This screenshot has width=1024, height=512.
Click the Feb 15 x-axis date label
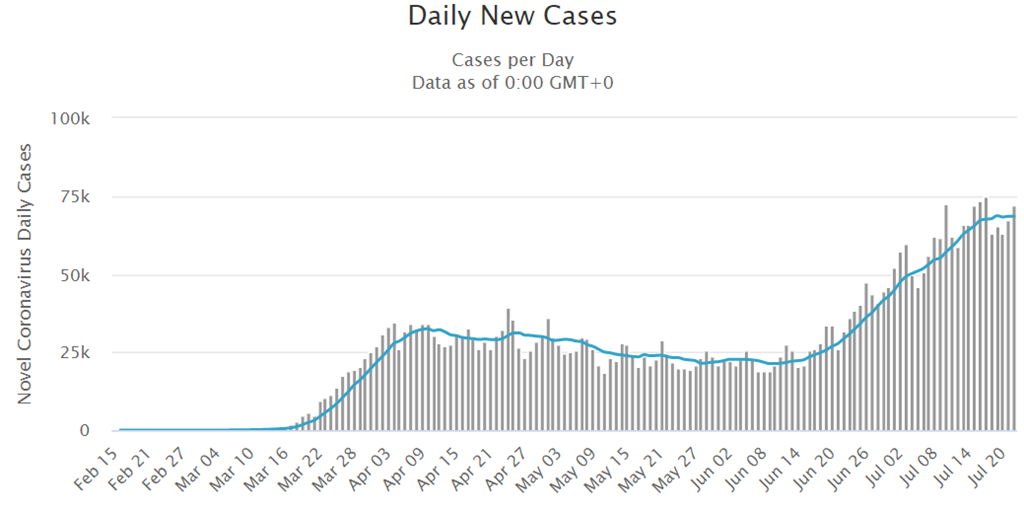(97, 468)
